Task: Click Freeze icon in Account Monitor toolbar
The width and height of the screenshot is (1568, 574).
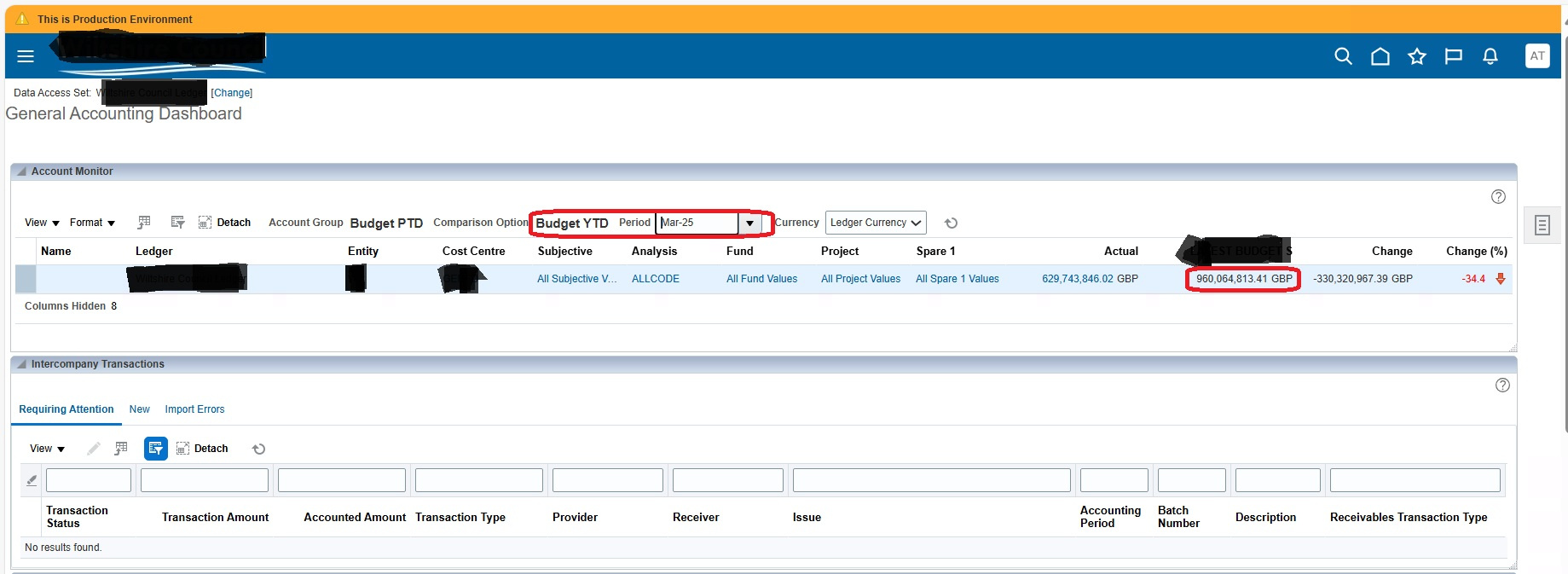Action: 144,223
